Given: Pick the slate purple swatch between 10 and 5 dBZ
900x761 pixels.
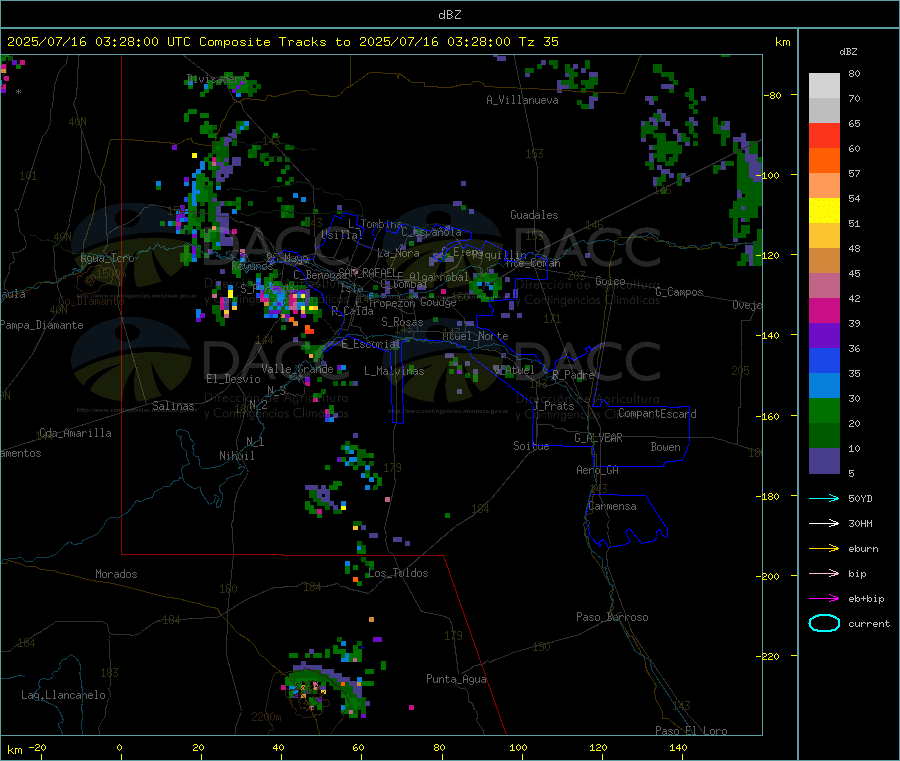Looking at the screenshot, I should pos(824,461).
